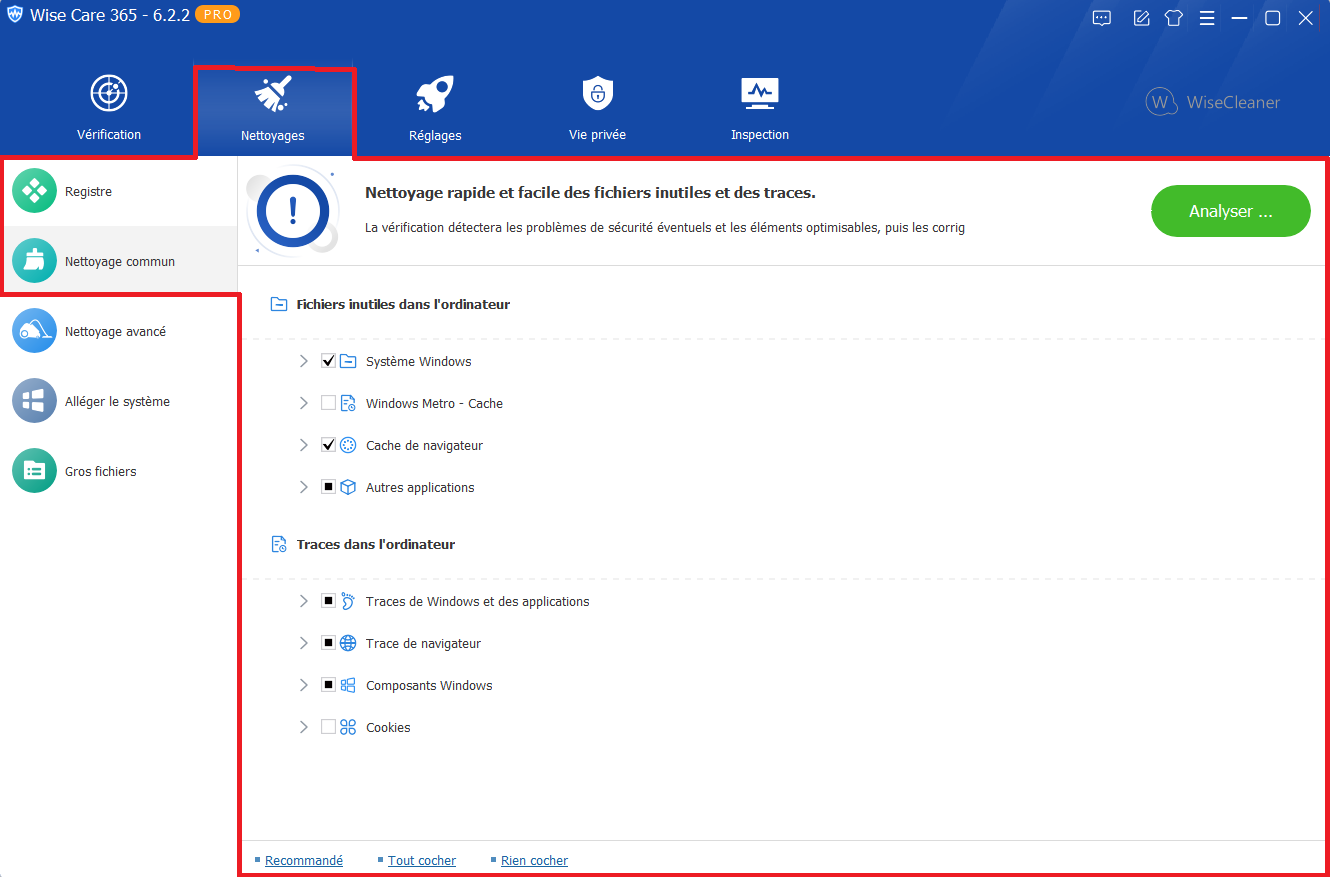Click the Recommandé link
This screenshot has height=877, width=1330.
304,860
